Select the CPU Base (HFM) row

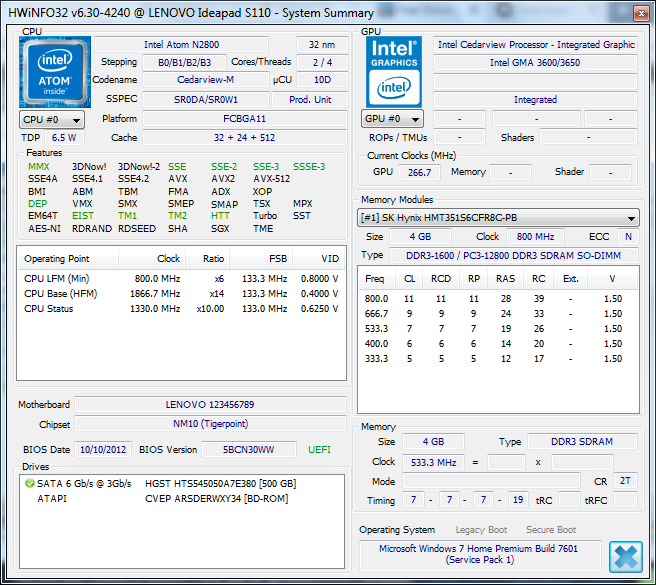[x=181, y=294]
